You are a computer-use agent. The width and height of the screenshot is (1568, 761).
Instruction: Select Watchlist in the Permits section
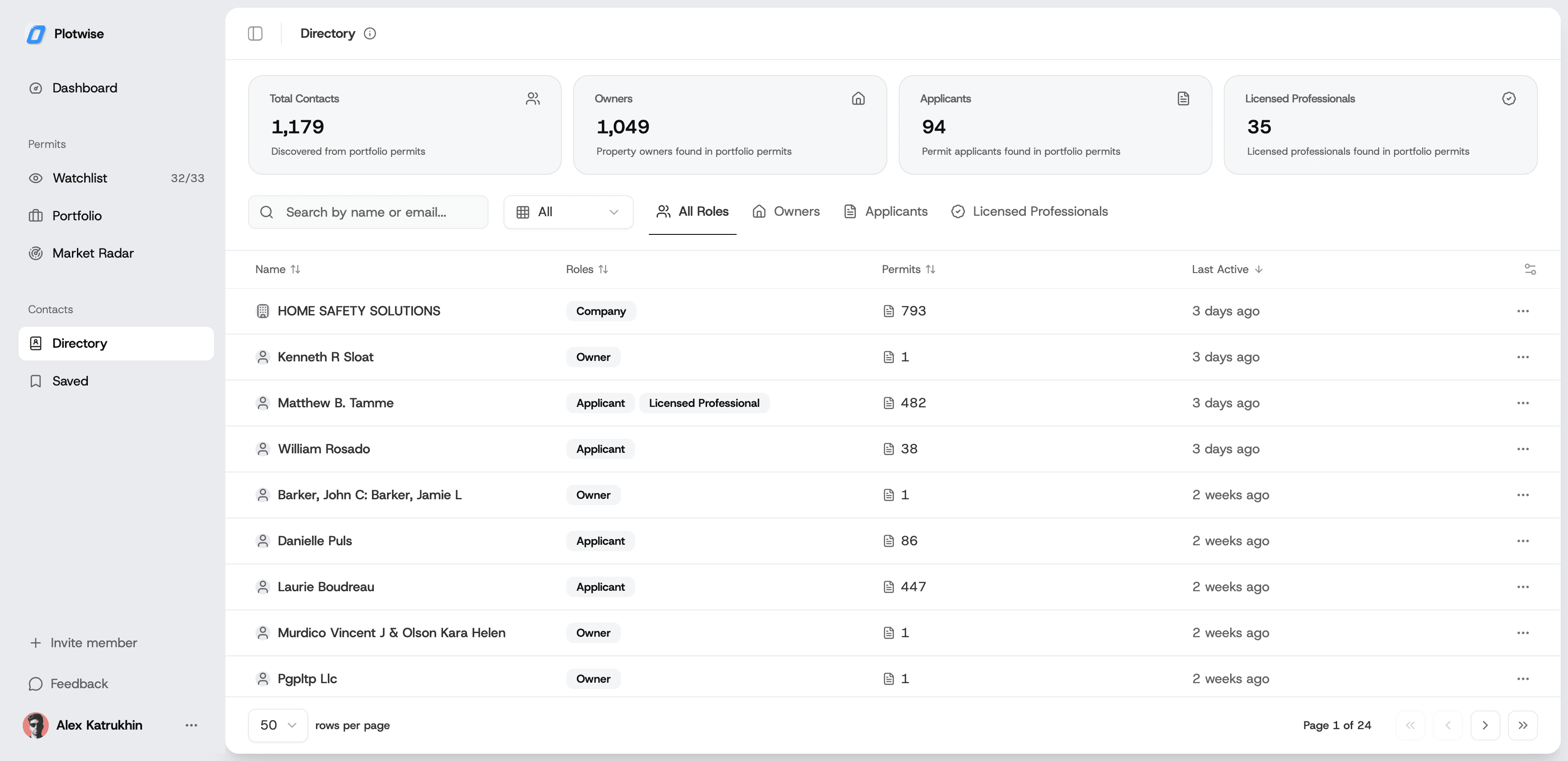(x=79, y=178)
